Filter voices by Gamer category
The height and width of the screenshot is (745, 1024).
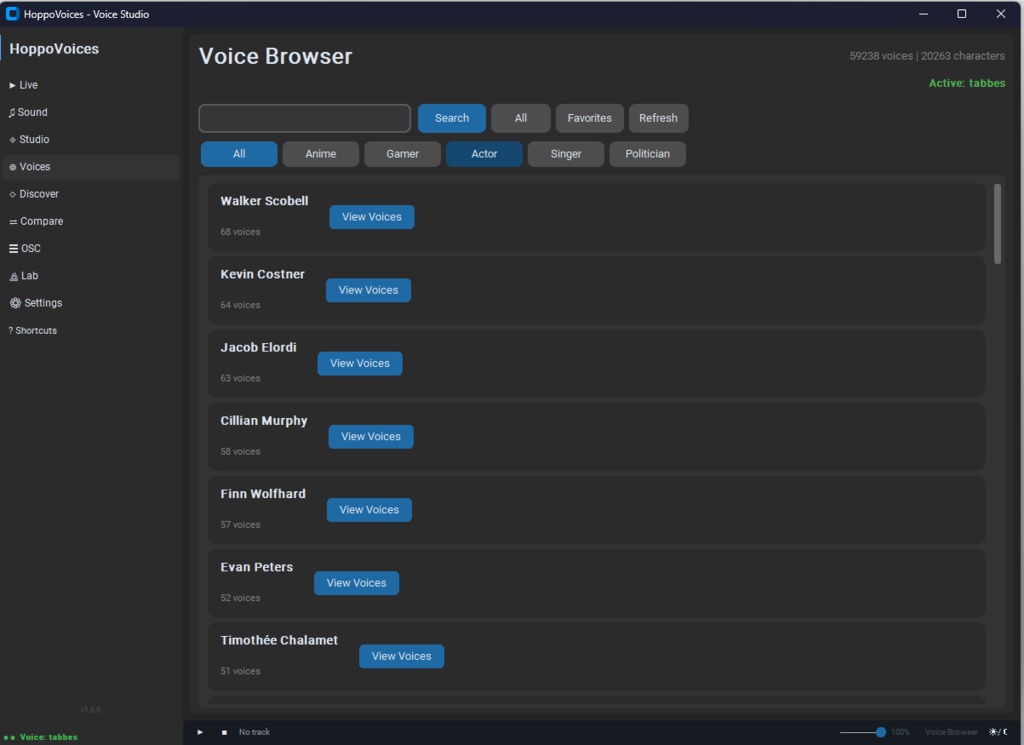click(402, 154)
